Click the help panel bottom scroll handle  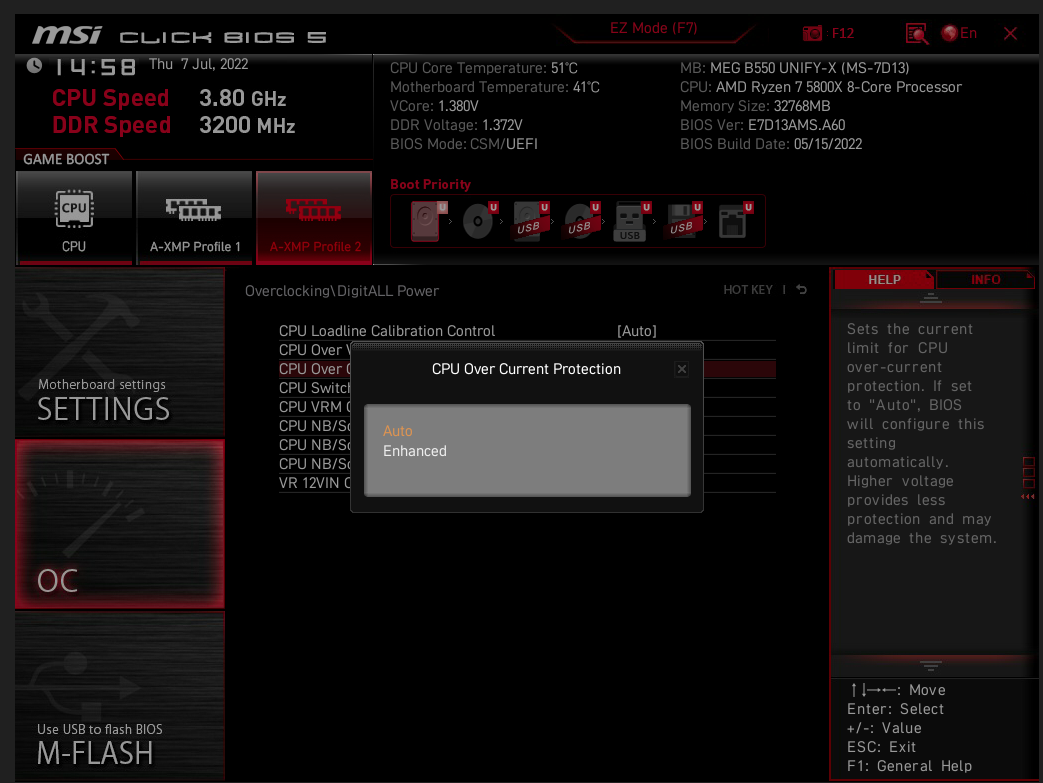pos(930,666)
